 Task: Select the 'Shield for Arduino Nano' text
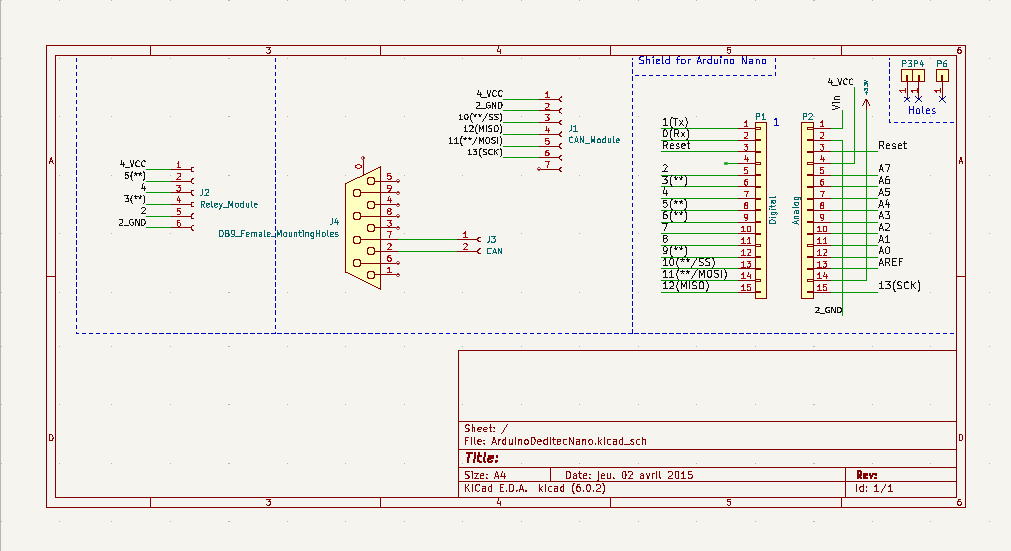[x=702, y=61]
